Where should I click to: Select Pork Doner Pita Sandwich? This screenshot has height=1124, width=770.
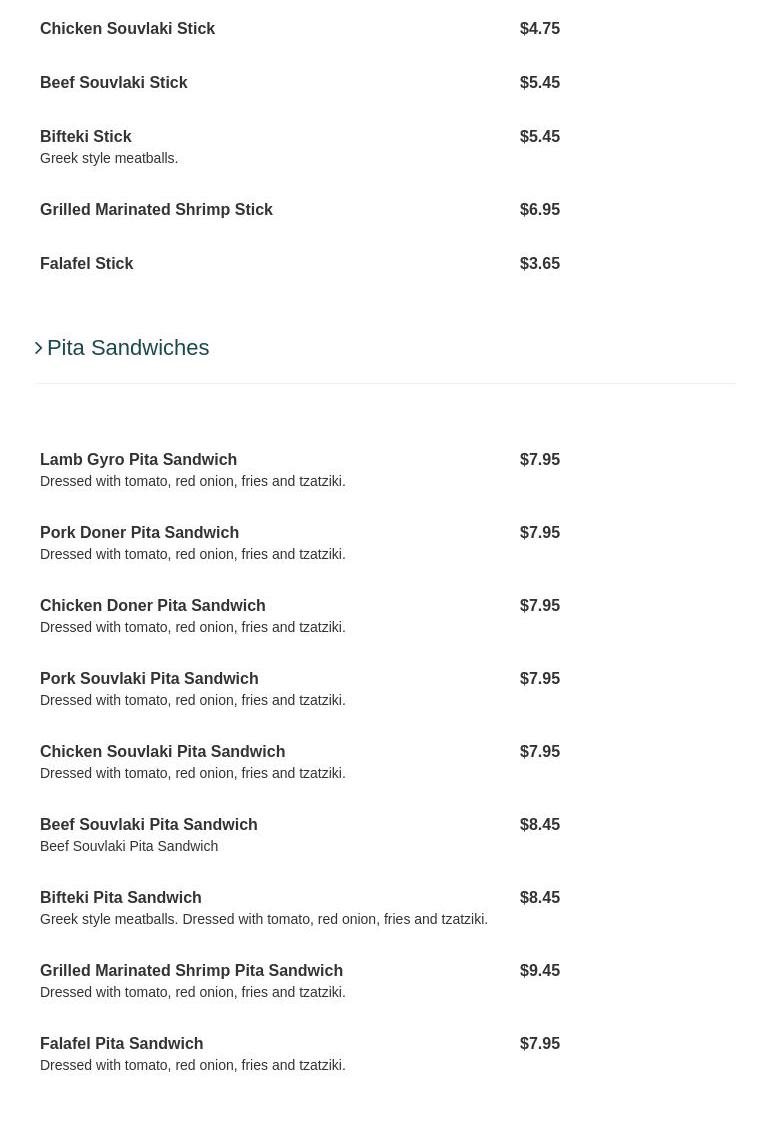(x=139, y=533)
